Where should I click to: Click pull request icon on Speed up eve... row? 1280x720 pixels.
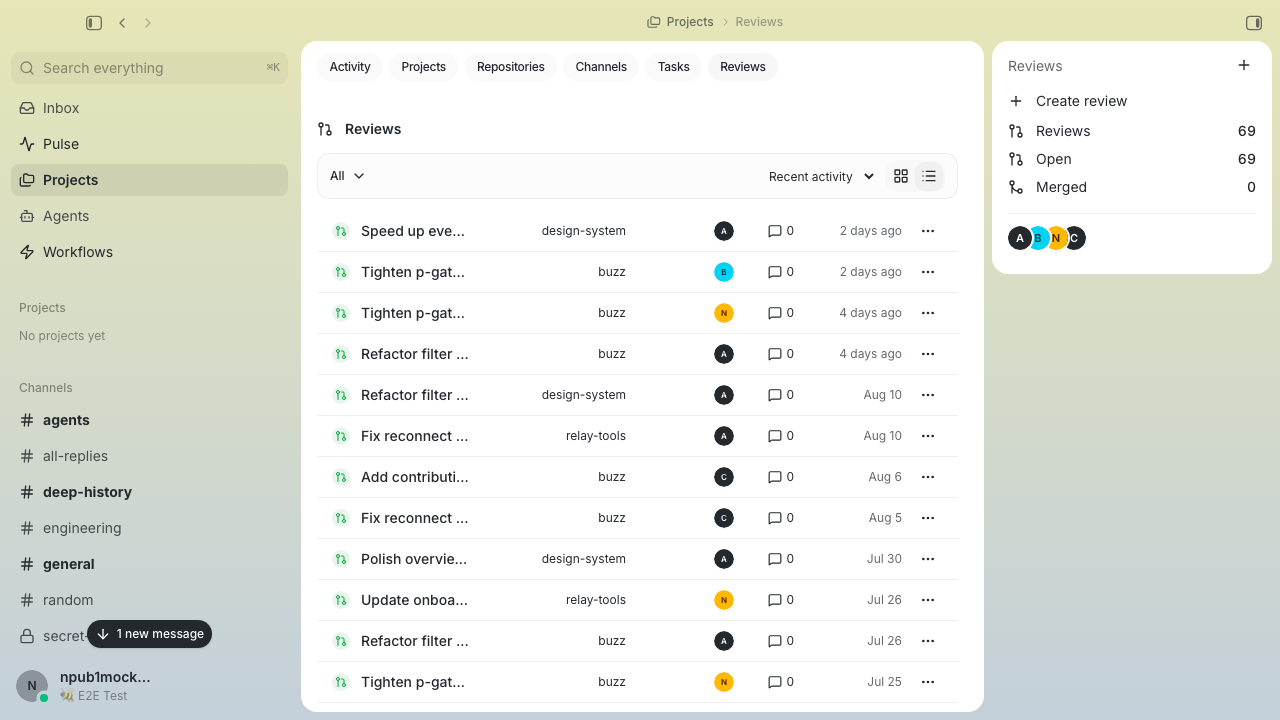click(x=340, y=231)
